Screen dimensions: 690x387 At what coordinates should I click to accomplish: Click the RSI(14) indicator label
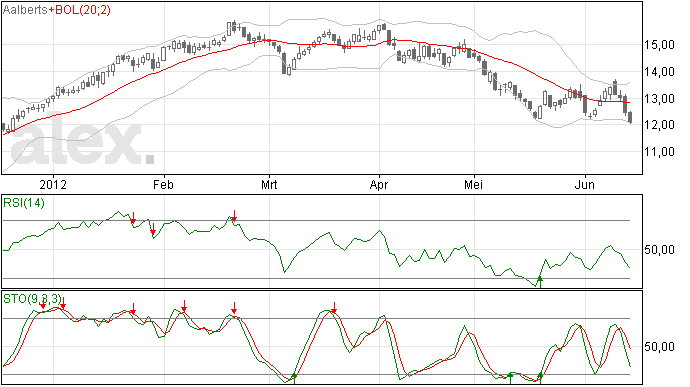pyautogui.click(x=24, y=203)
